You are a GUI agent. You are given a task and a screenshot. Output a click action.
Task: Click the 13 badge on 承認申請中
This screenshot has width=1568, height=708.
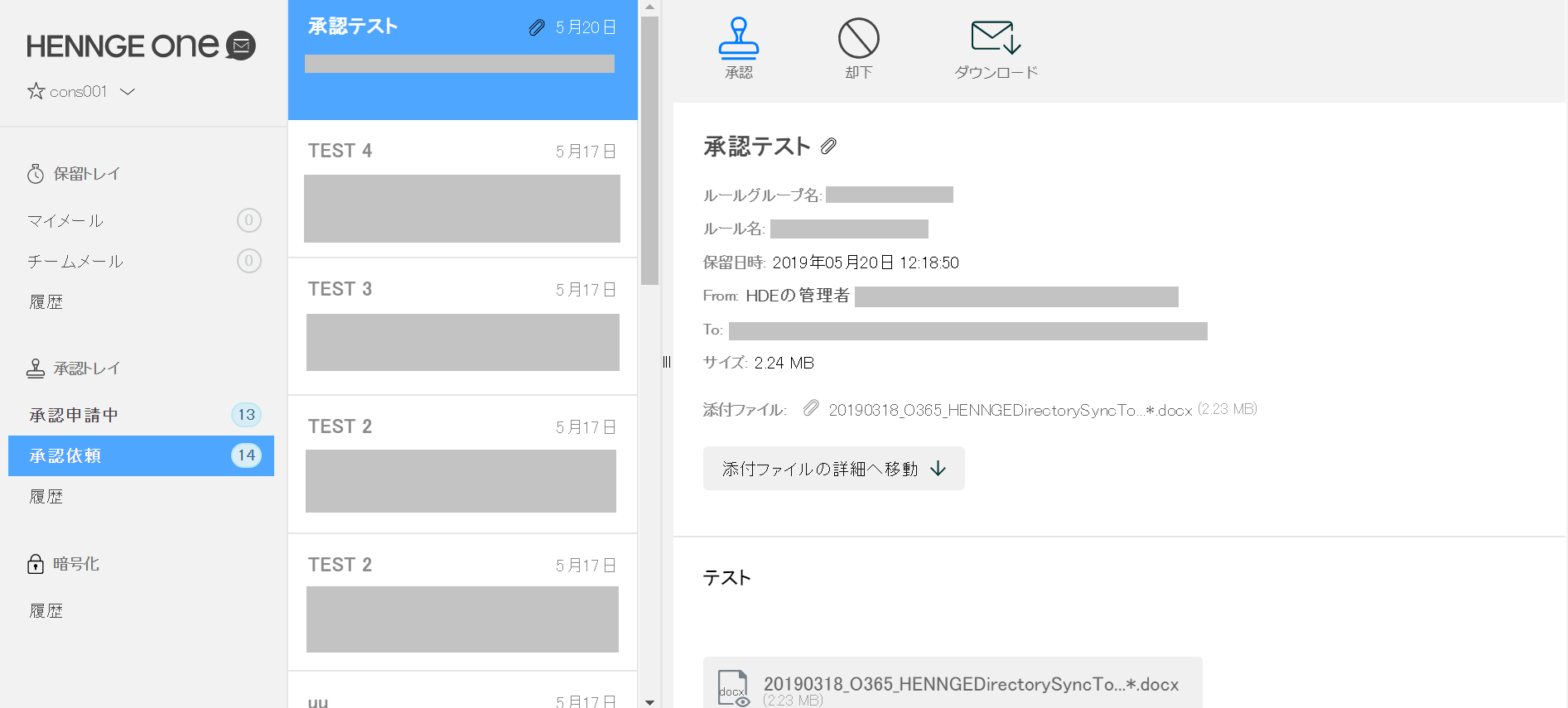pyautogui.click(x=246, y=415)
